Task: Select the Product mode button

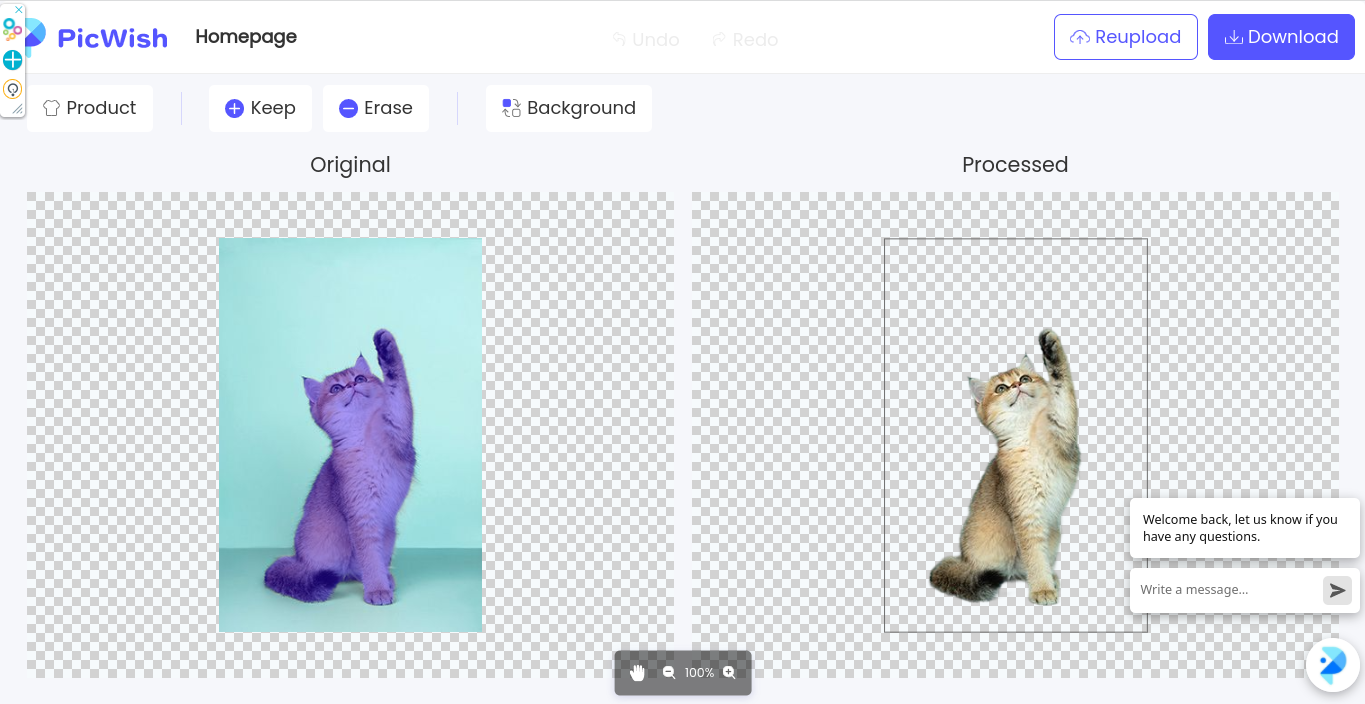Action: coord(89,108)
